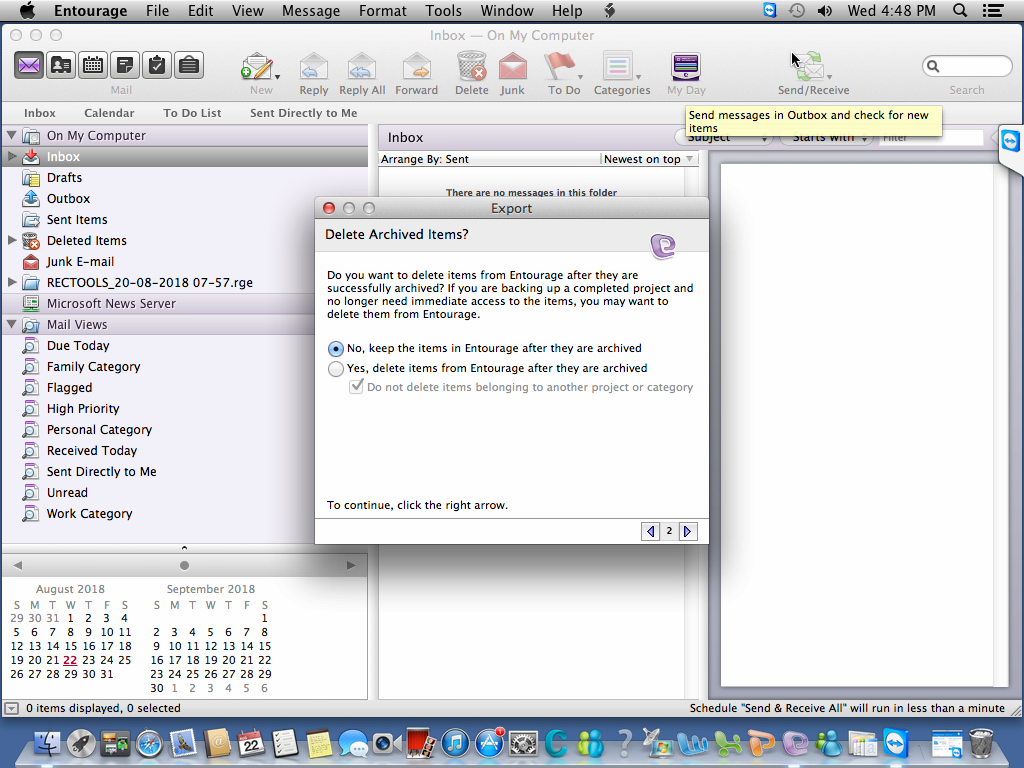The image size is (1024, 768).
Task: Switch to Mail view icon
Action: click(x=29, y=65)
